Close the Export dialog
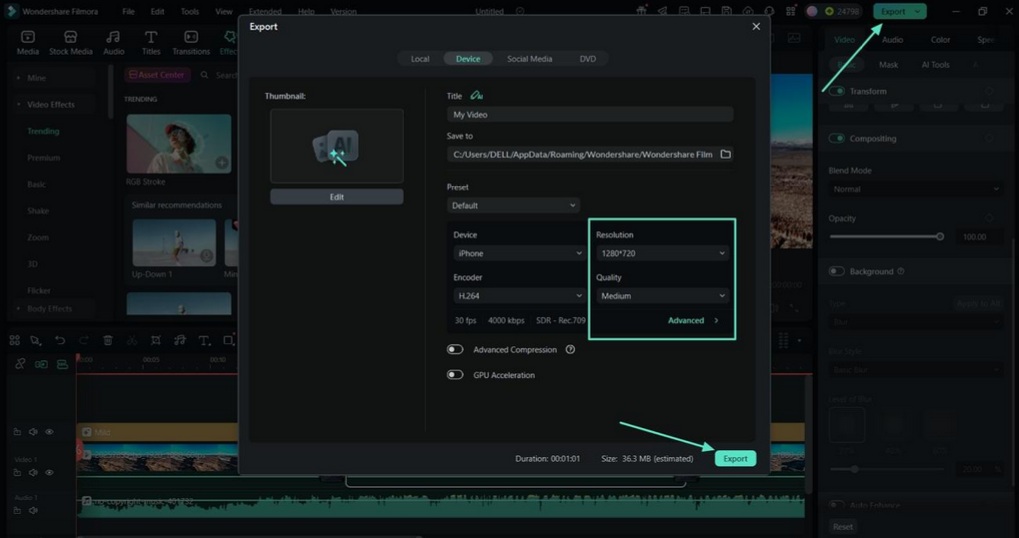This screenshot has height=538, width=1019. [x=756, y=27]
